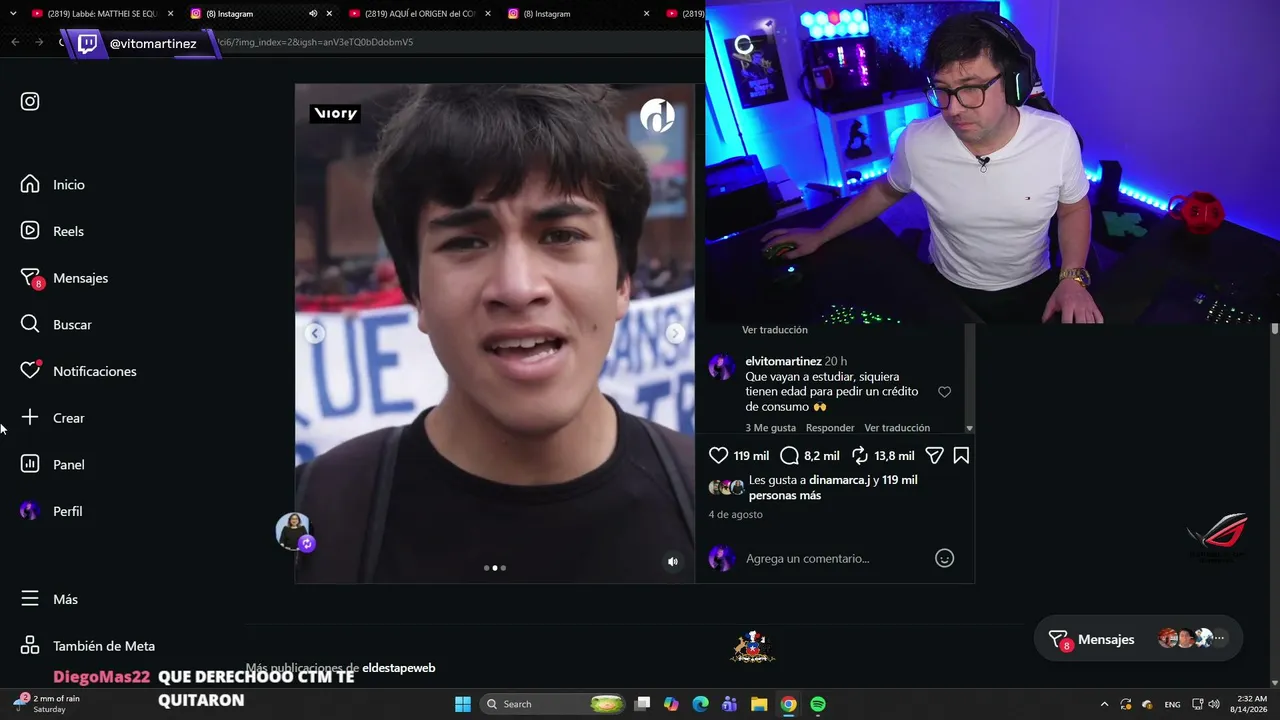1280x720 pixels.
Task: Open También de Meta apps
Action: tap(88, 646)
